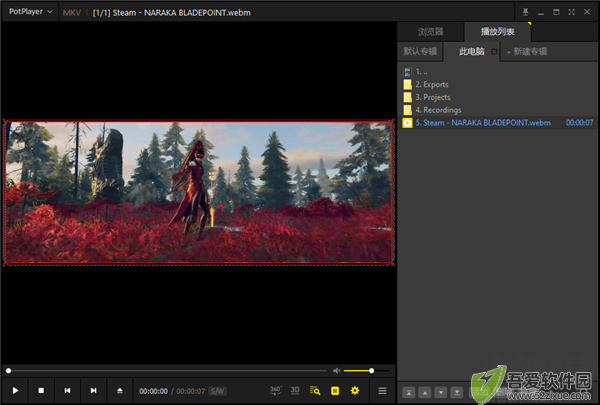
Task: Click the title '[1/1] Steam - NARAKA BLADEPOINT.webm'
Action: coord(171,13)
